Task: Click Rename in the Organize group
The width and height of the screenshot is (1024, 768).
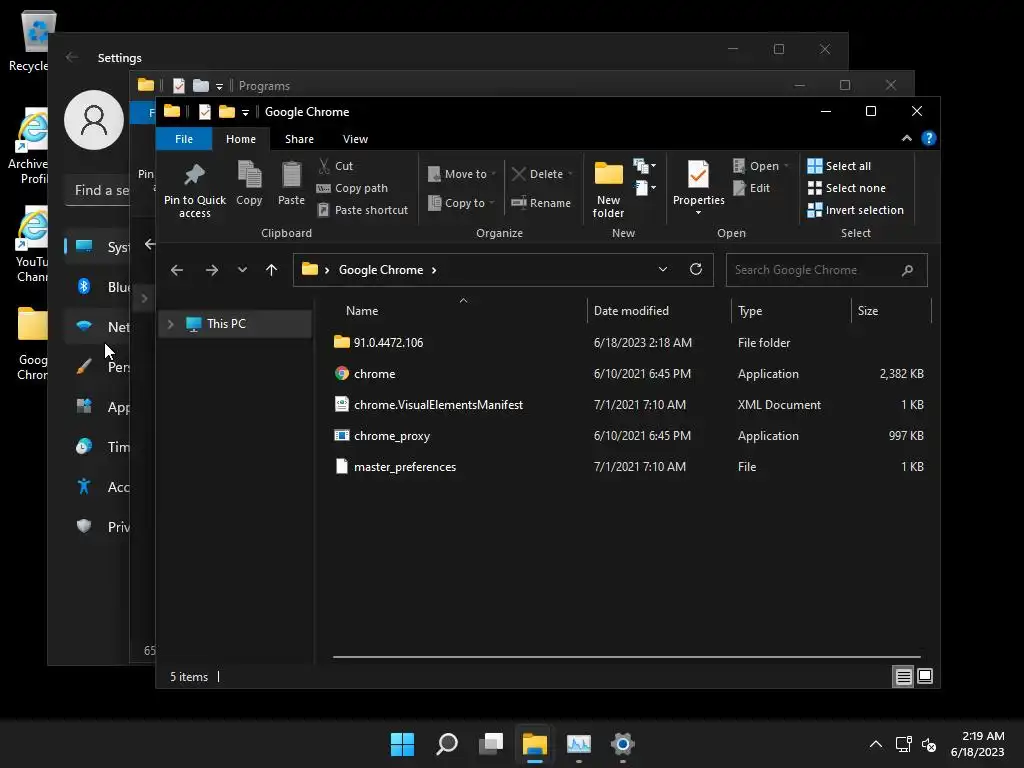Action: tap(541, 203)
